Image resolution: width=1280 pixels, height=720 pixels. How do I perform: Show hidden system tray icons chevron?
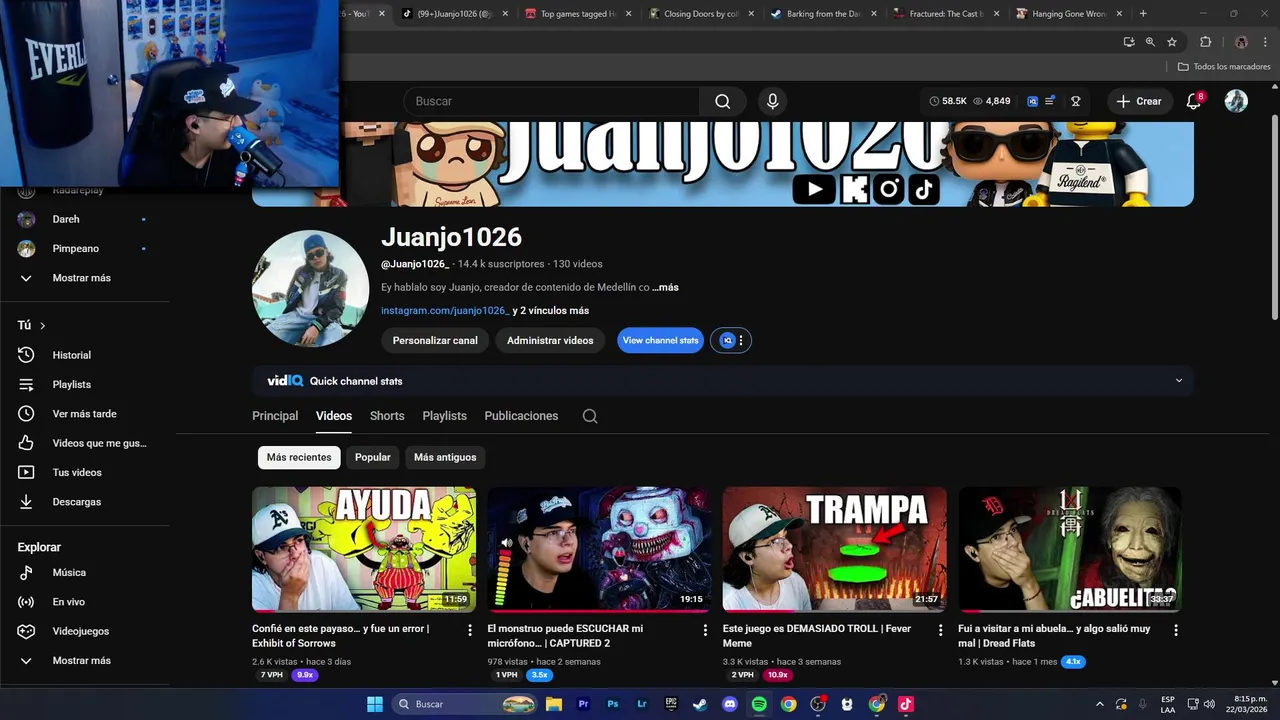1100,704
